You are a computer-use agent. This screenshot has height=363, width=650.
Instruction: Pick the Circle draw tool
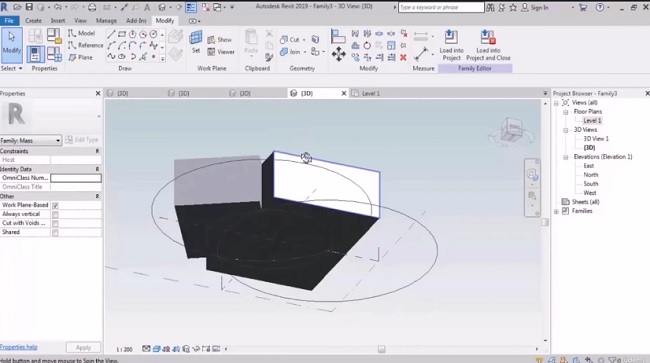(153, 34)
